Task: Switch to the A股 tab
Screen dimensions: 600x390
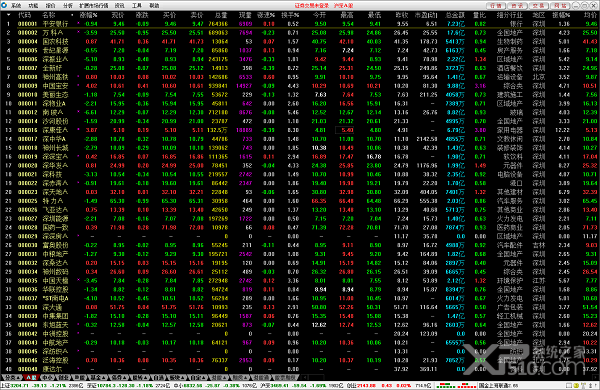Action: 31,377
